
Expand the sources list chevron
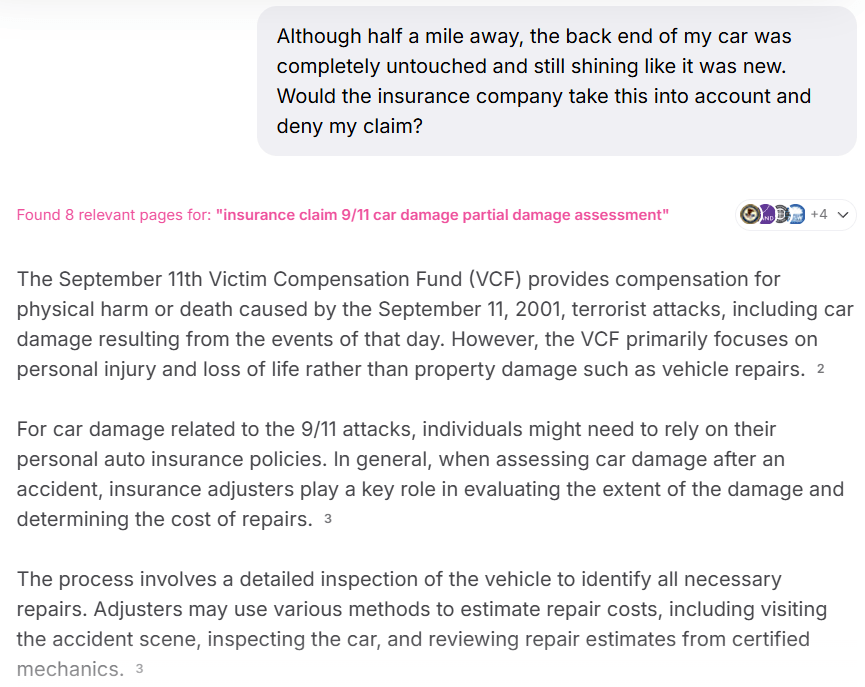tap(842, 214)
